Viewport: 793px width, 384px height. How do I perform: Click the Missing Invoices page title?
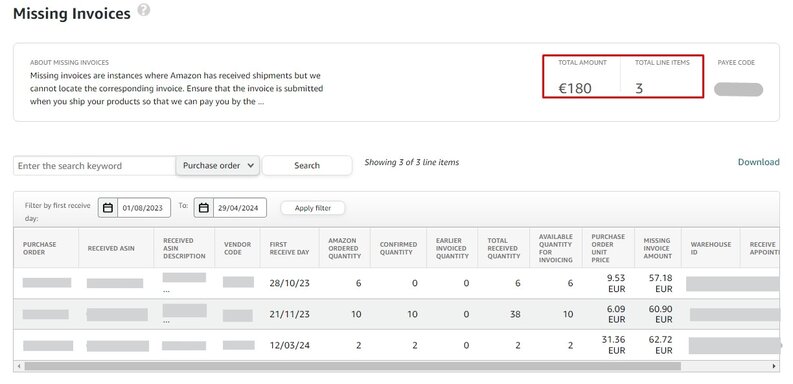(71, 14)
